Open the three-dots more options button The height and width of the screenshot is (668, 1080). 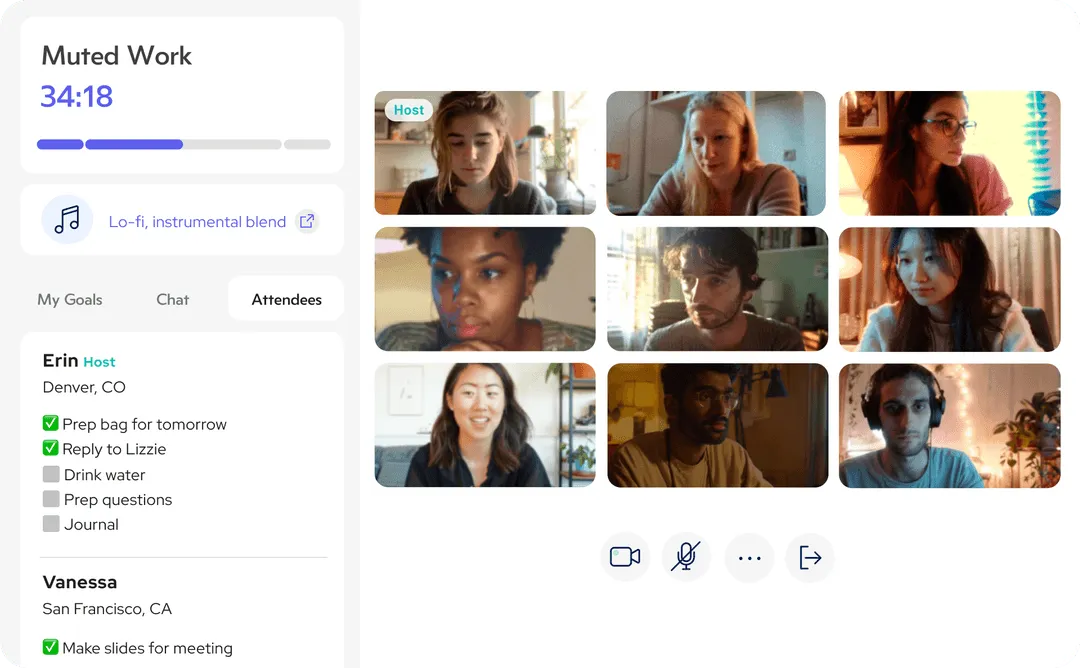[749, 557]
